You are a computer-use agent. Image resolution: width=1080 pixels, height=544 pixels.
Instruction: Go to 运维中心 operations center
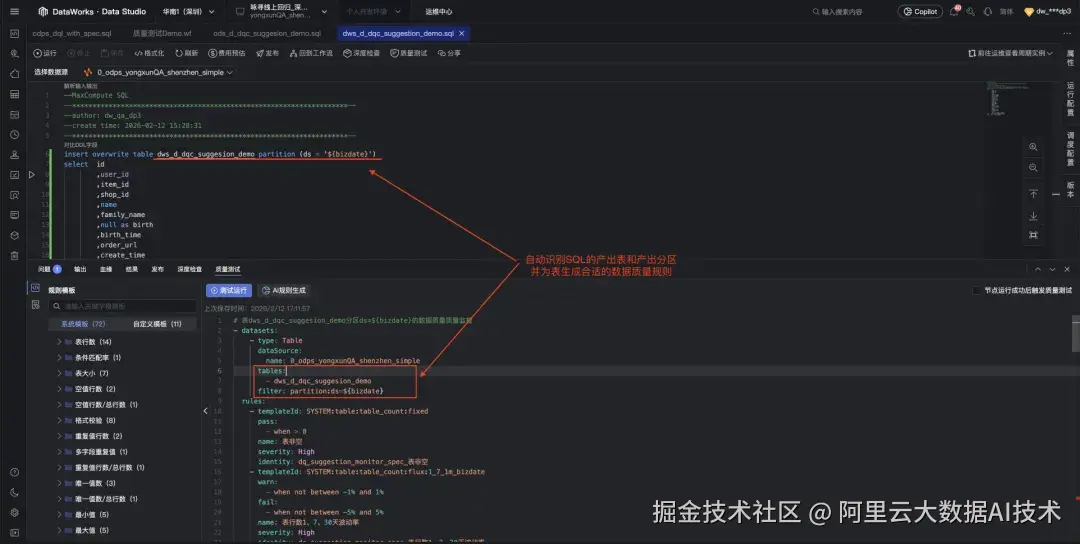click(439, 12)
